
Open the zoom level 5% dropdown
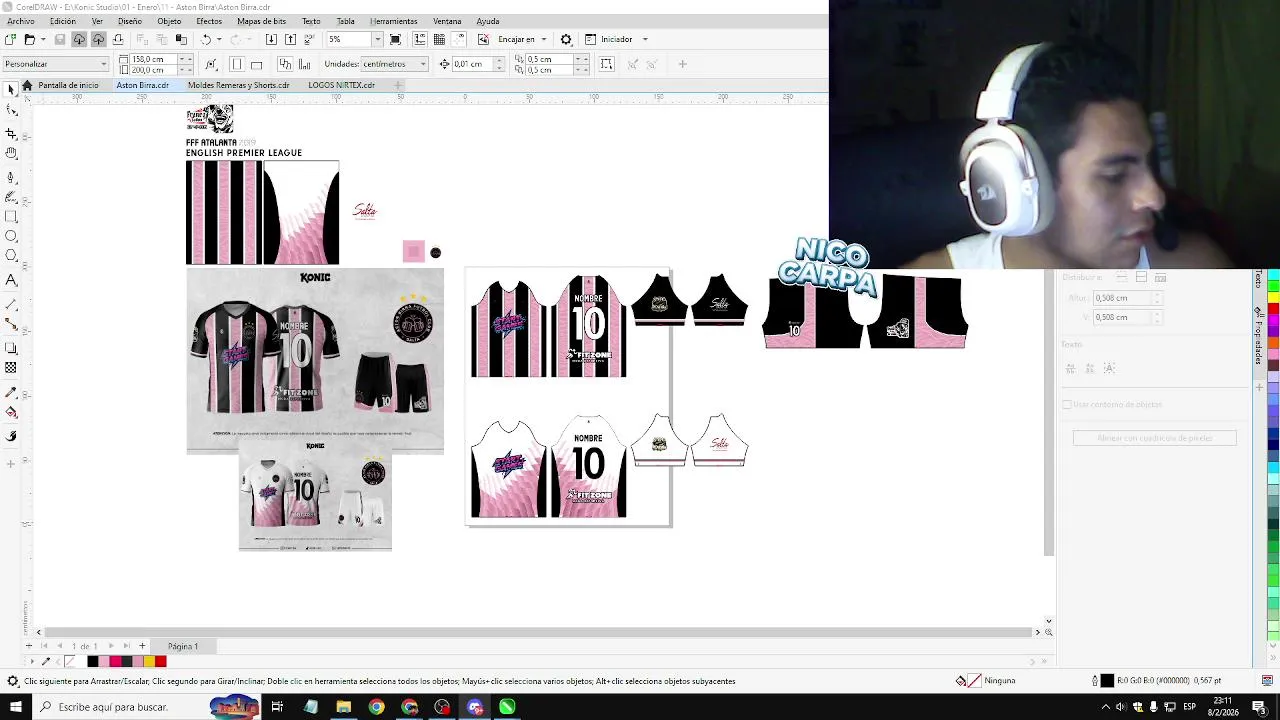click(377, 39)
